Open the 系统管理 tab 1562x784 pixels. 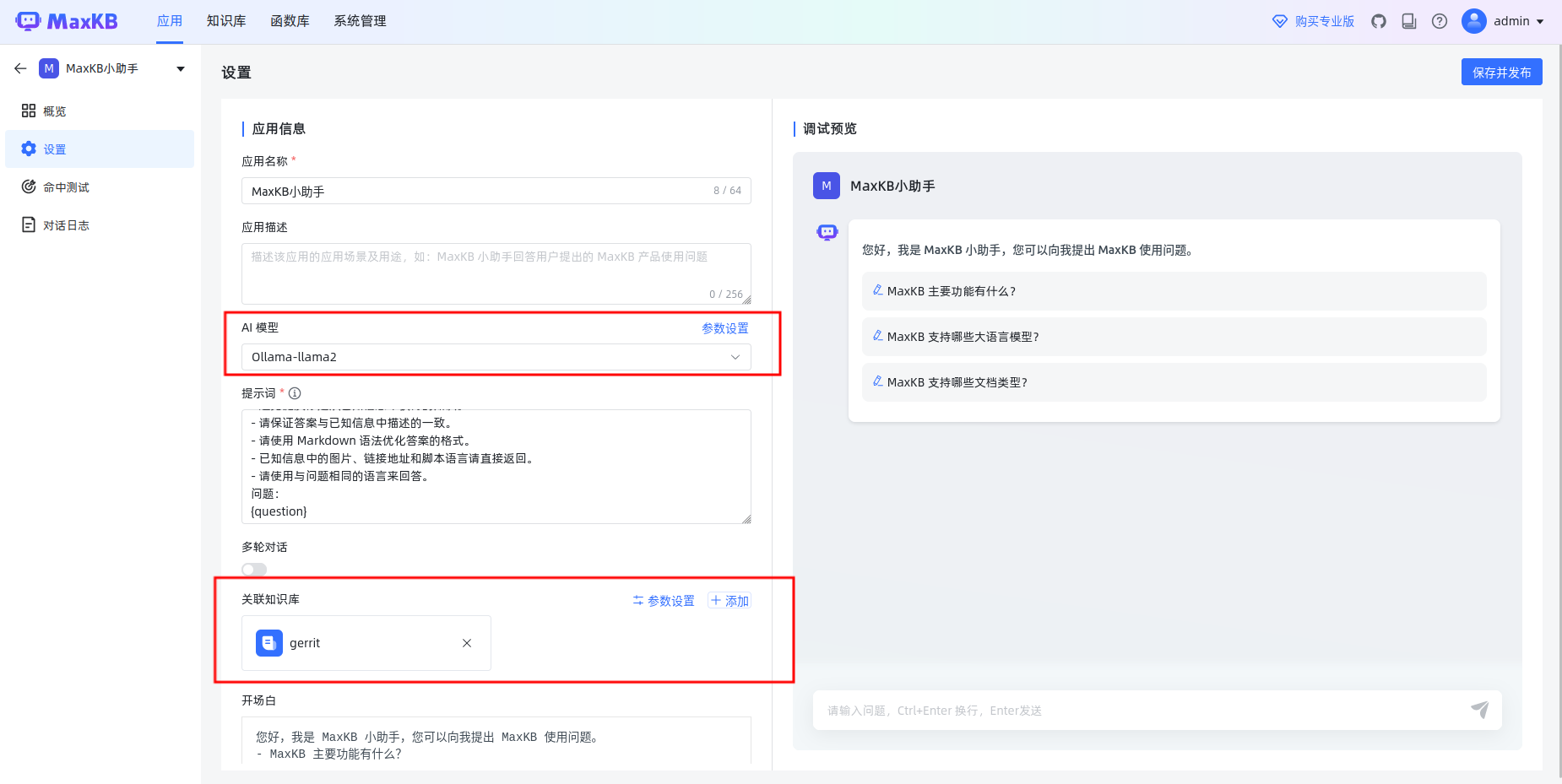click(360, 21)
